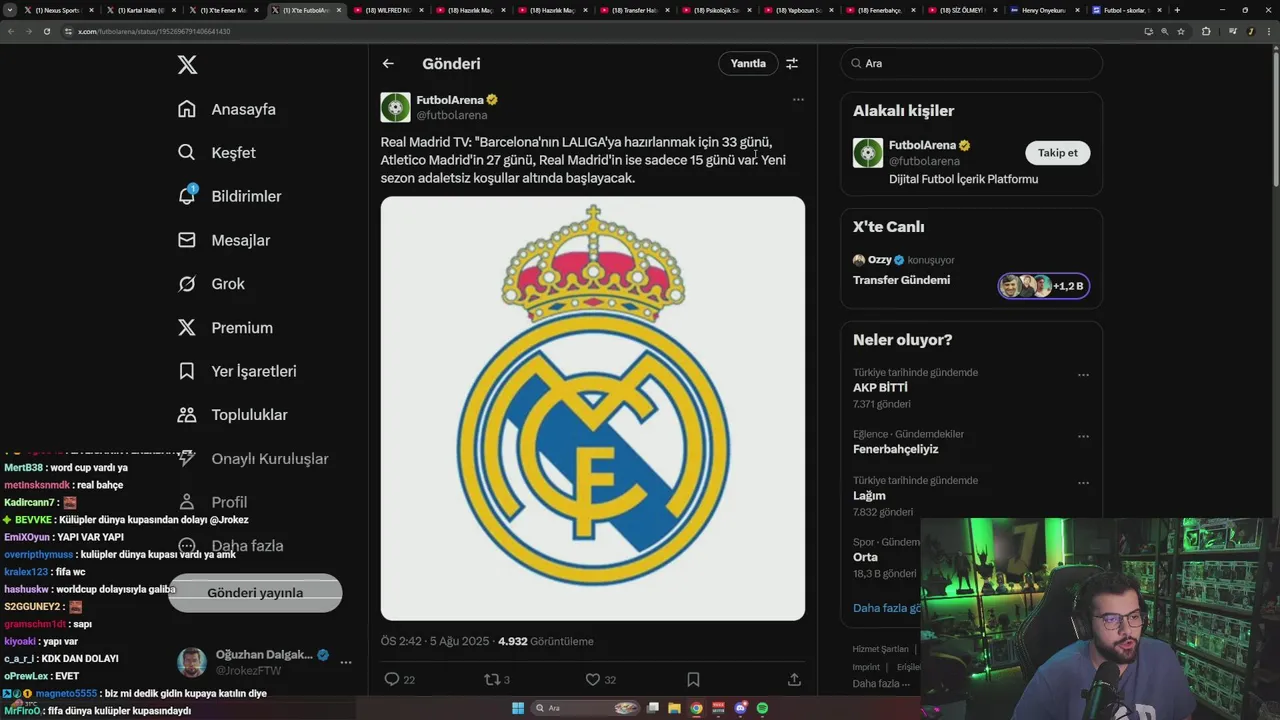Open Chrome extensions puzzle icon
The height and width of the screenshot is (720, 1280).
pyautogui.click(x=1206, y=31)
